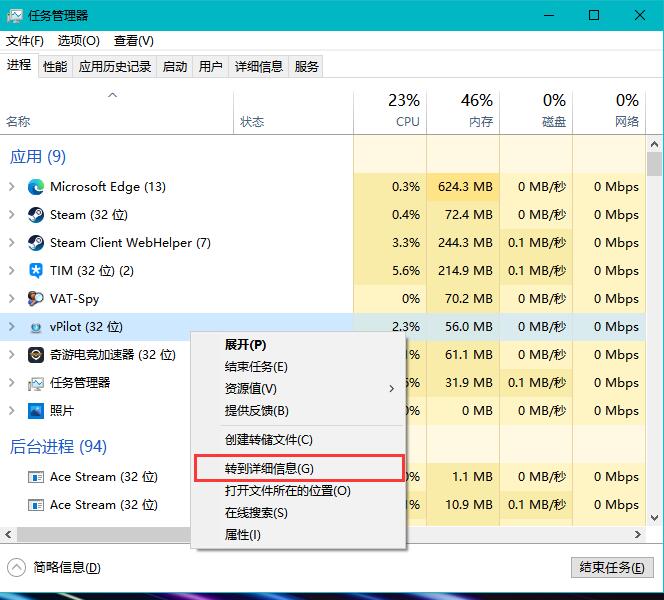
Task: Choose 属性(I) in context menu
Action: [x=299, y=535]
